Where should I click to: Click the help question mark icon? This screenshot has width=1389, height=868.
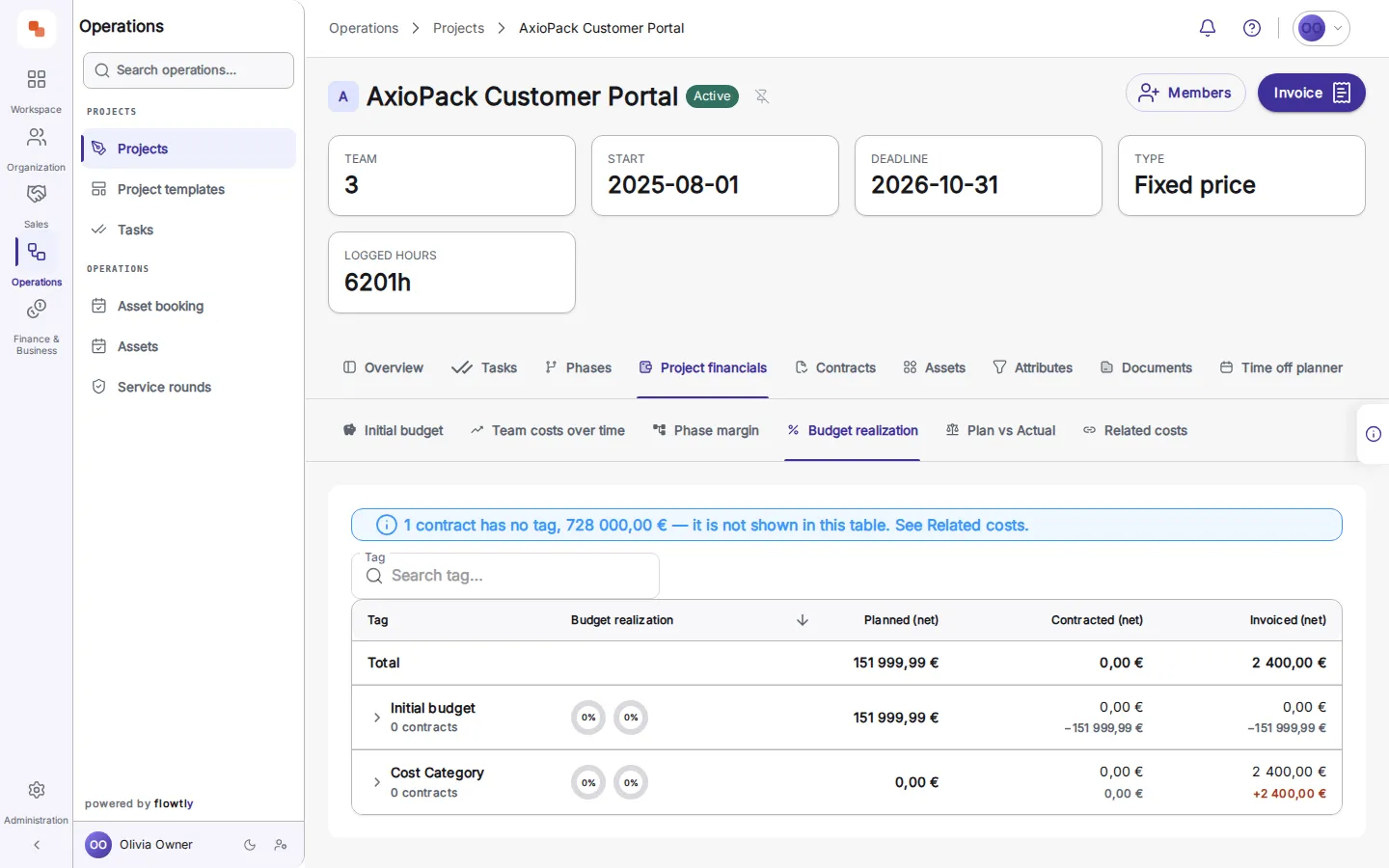(1252, 28)
